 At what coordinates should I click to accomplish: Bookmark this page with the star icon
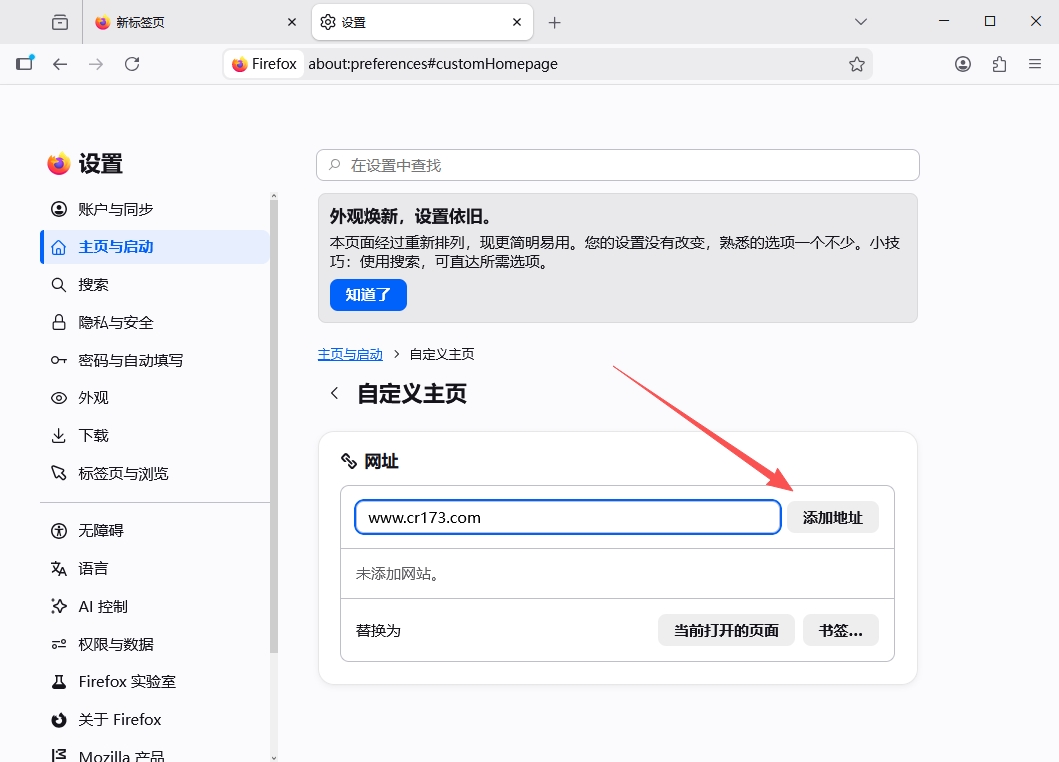856,64
